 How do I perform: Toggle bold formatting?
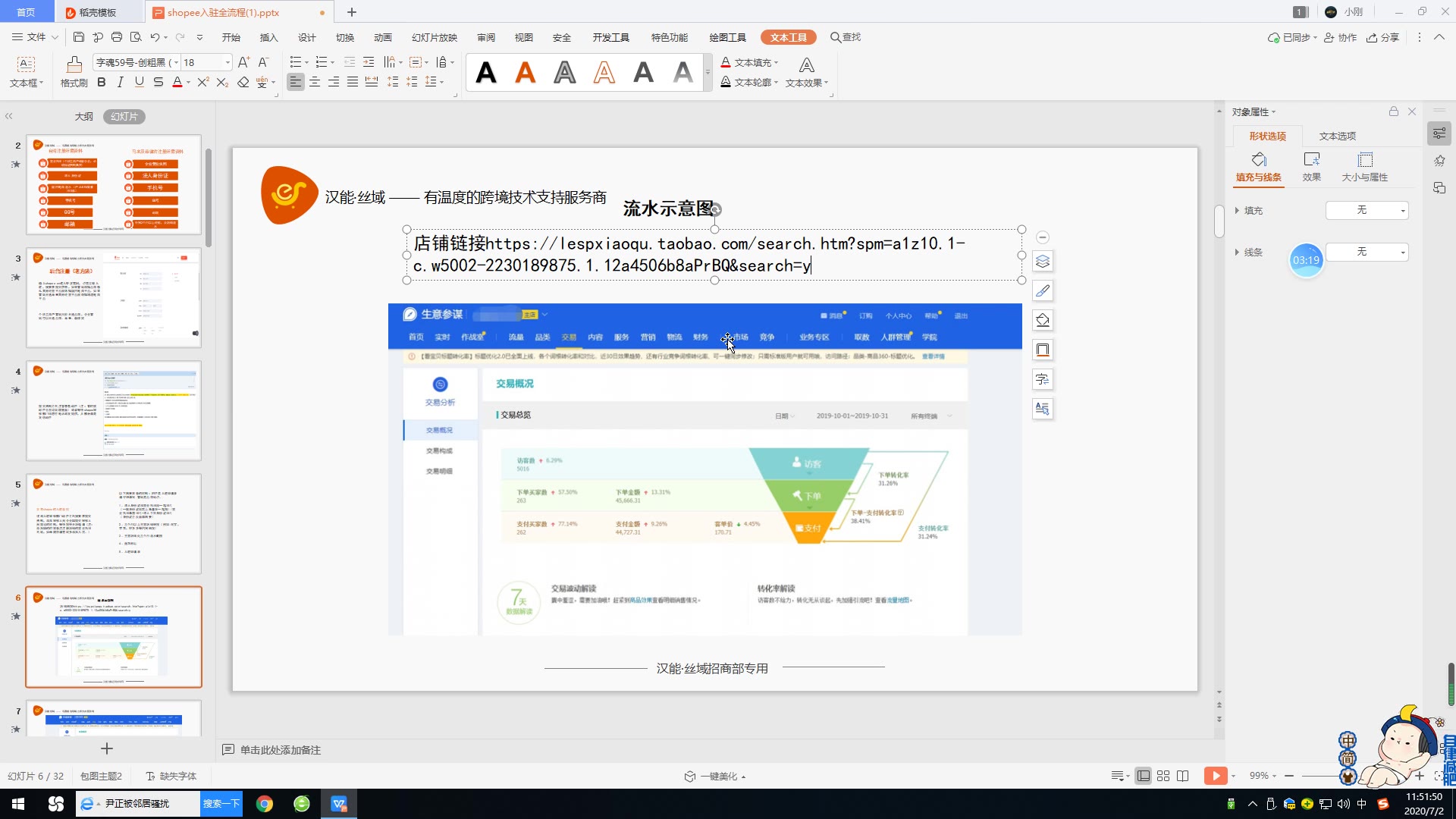(x=101, y=82)
